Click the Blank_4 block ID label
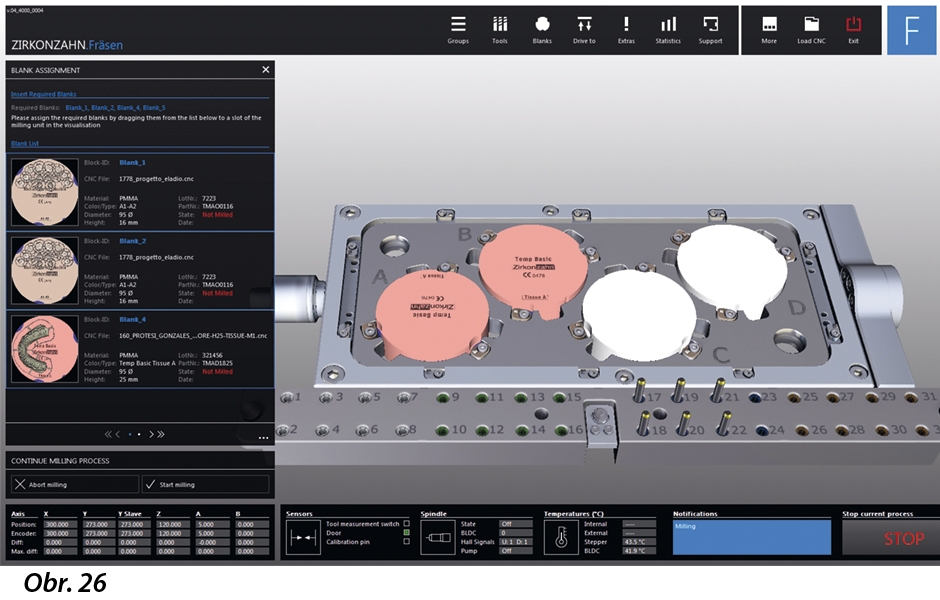This screenshot has width=940, height=600. click(132, 319)
